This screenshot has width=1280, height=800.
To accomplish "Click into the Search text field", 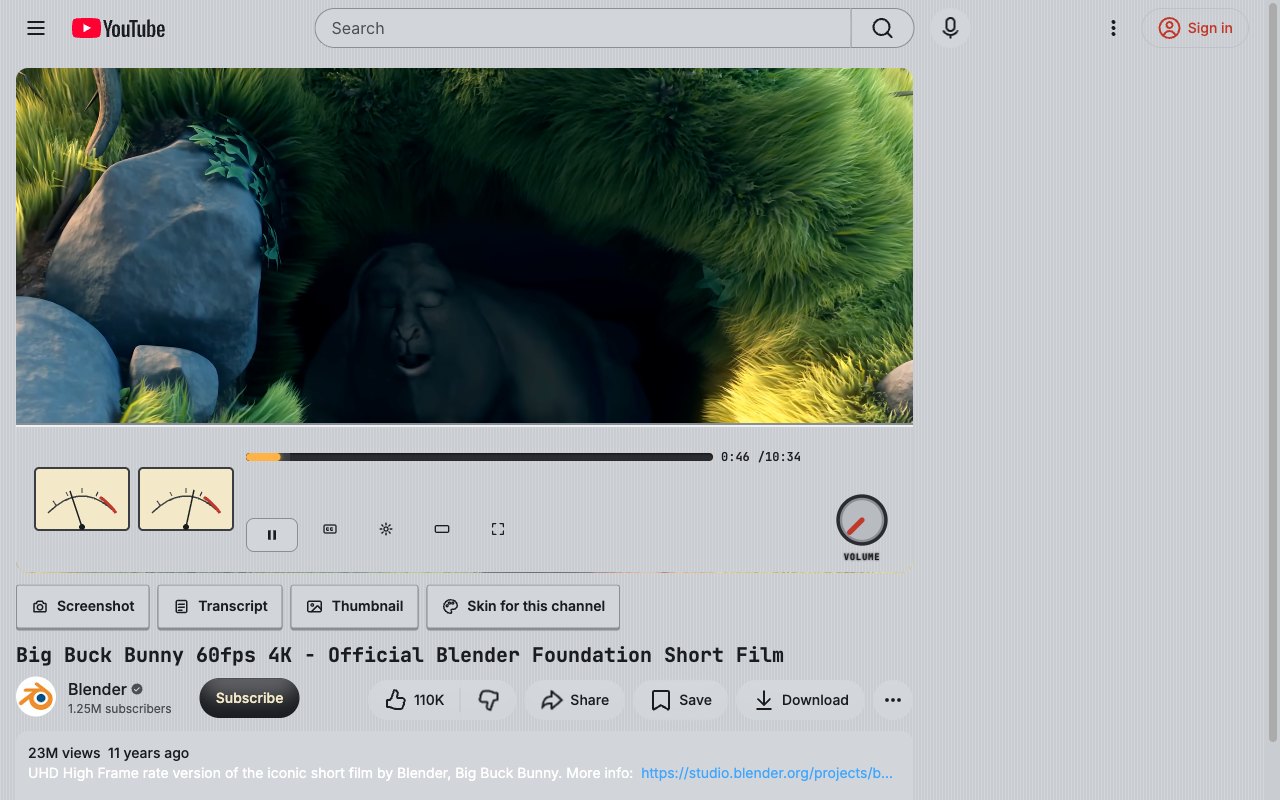I will point(583,28).
